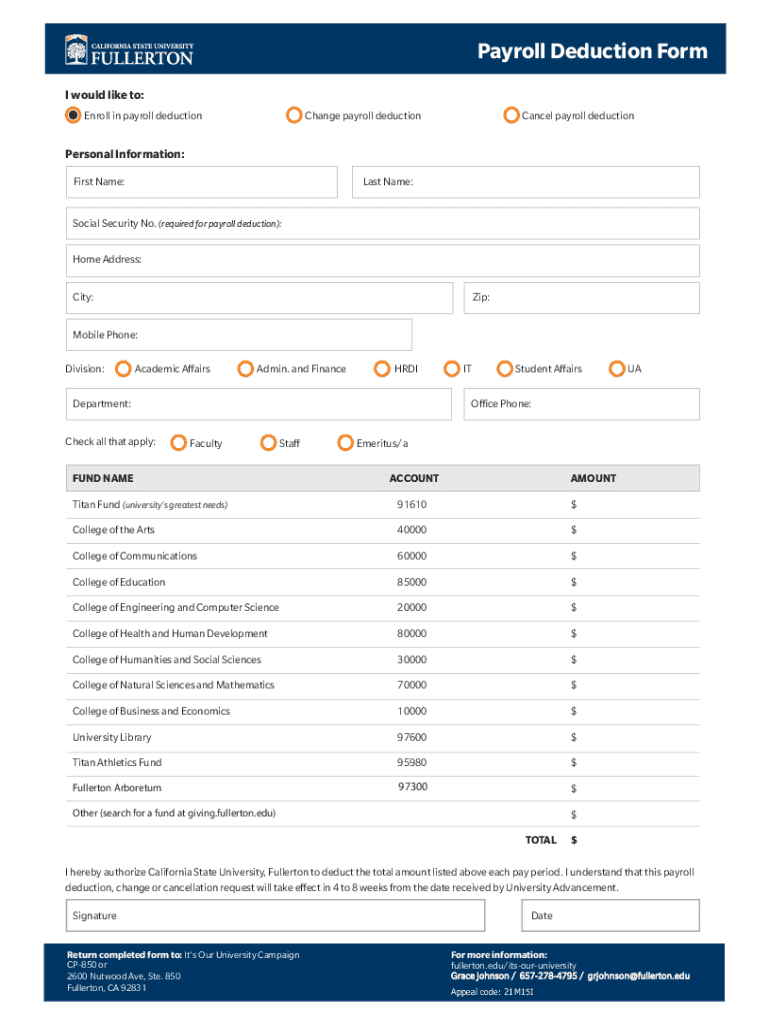Choose HRDI division
770x1024 pixels.
coord(382,369)
